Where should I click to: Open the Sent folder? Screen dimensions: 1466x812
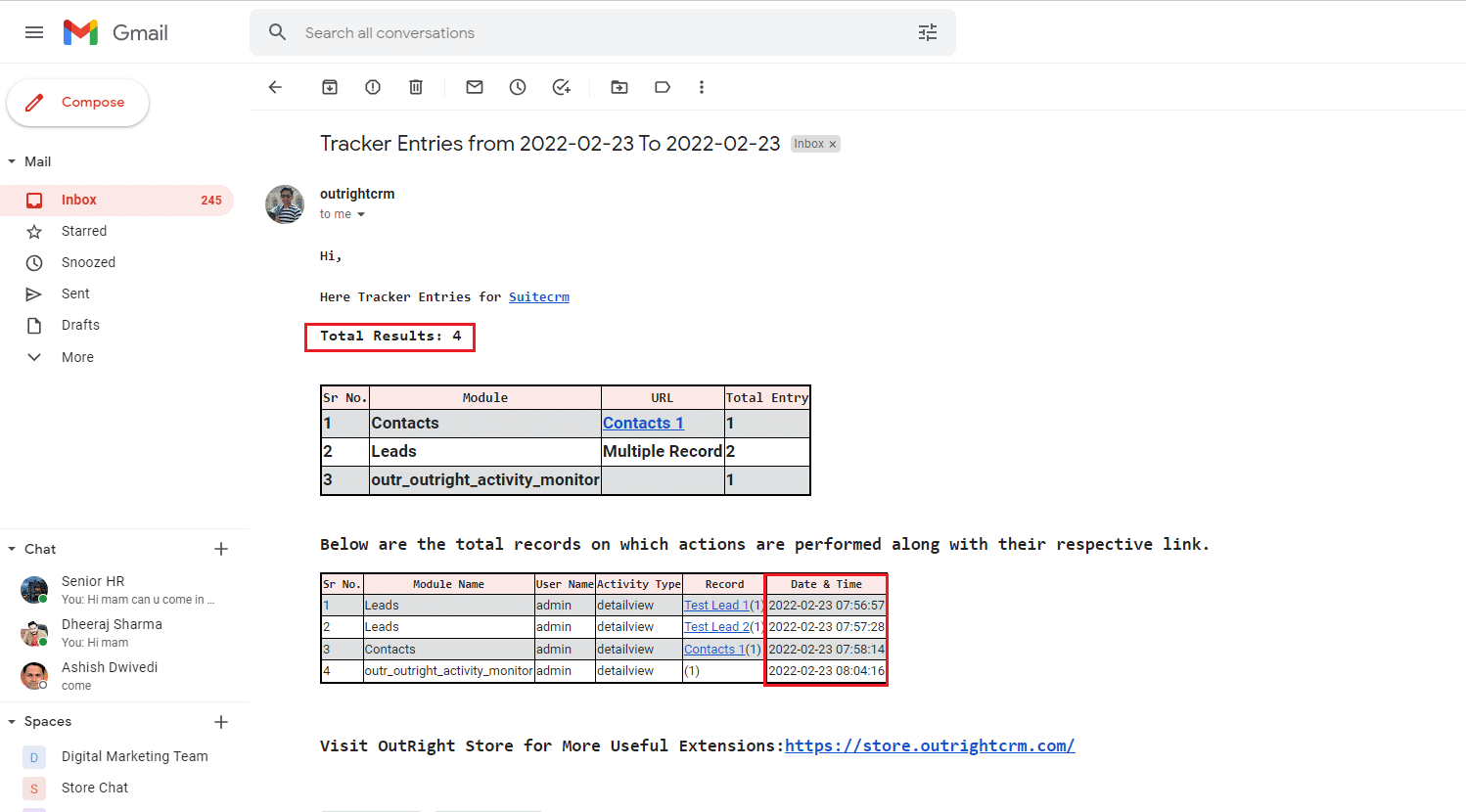click(x=116, y=293)
